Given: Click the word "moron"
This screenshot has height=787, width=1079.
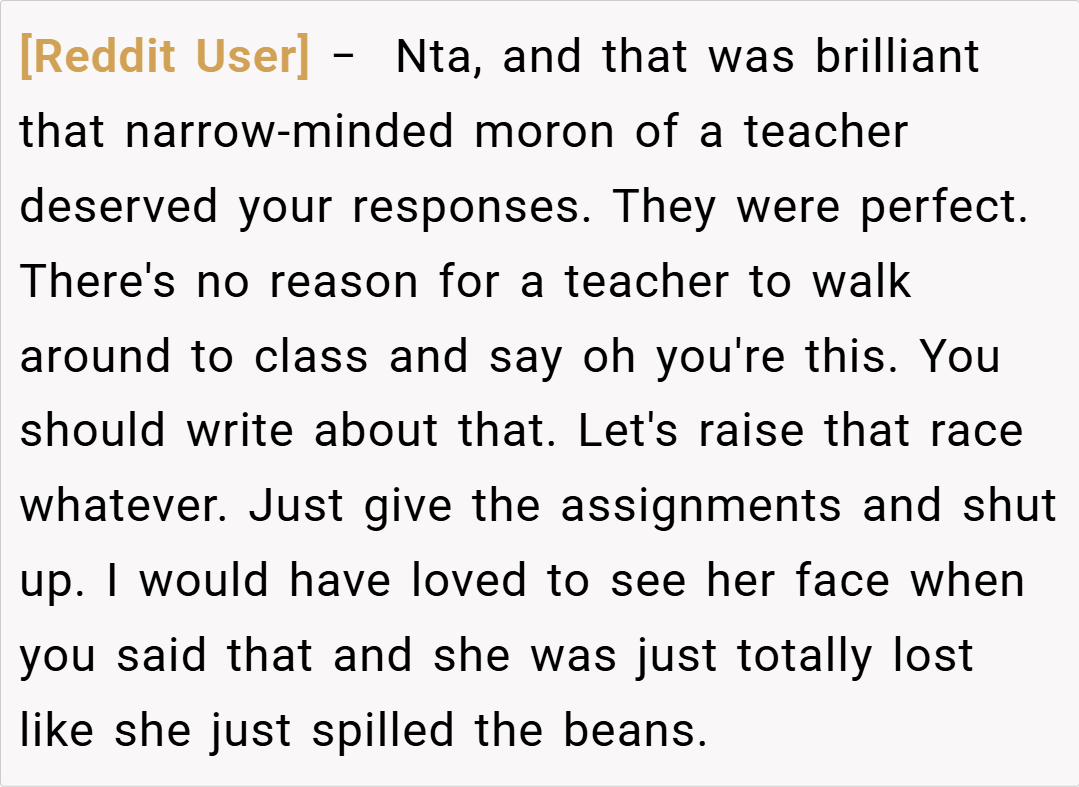Looking at the screenshot, I should click(544, 132).
